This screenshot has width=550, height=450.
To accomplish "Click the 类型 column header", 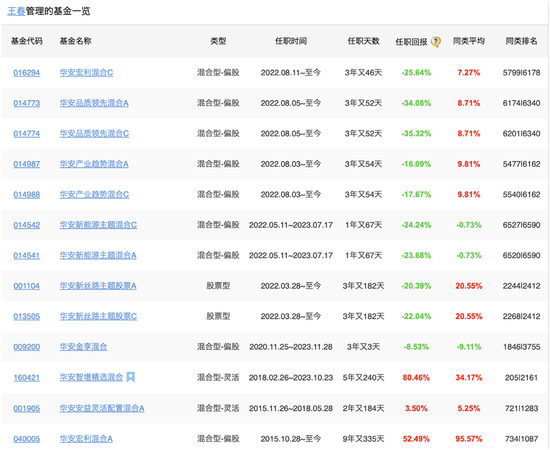I will tap(218, 41).
